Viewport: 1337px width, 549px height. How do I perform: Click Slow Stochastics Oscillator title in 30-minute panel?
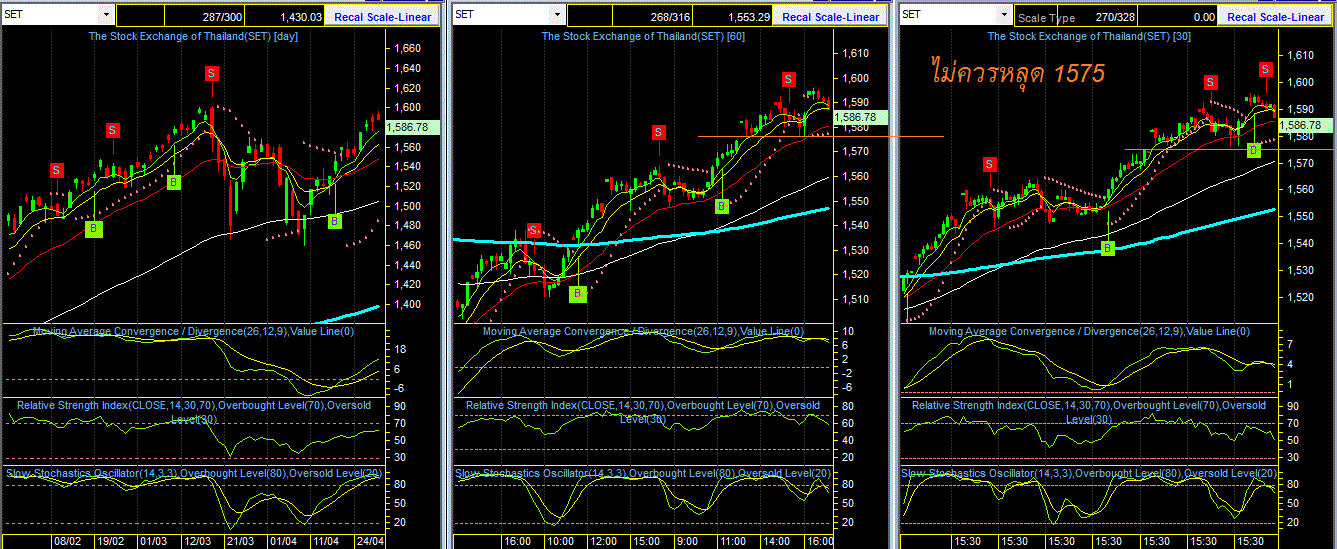pyautogui.click(x=1089, y=473)
